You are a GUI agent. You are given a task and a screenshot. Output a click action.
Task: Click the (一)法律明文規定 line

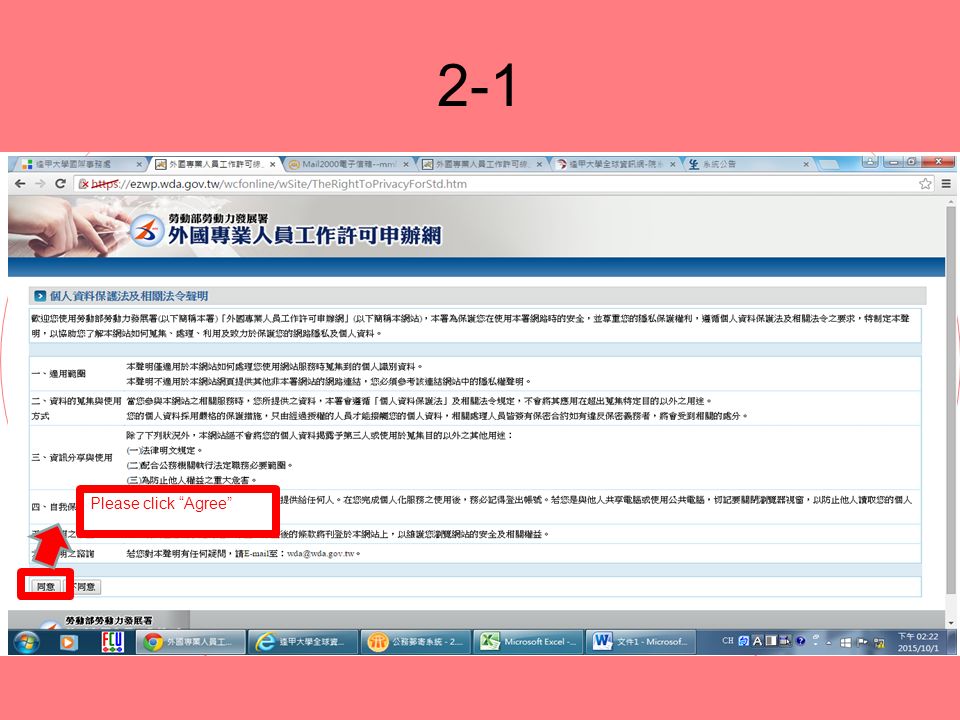(164, 451)
